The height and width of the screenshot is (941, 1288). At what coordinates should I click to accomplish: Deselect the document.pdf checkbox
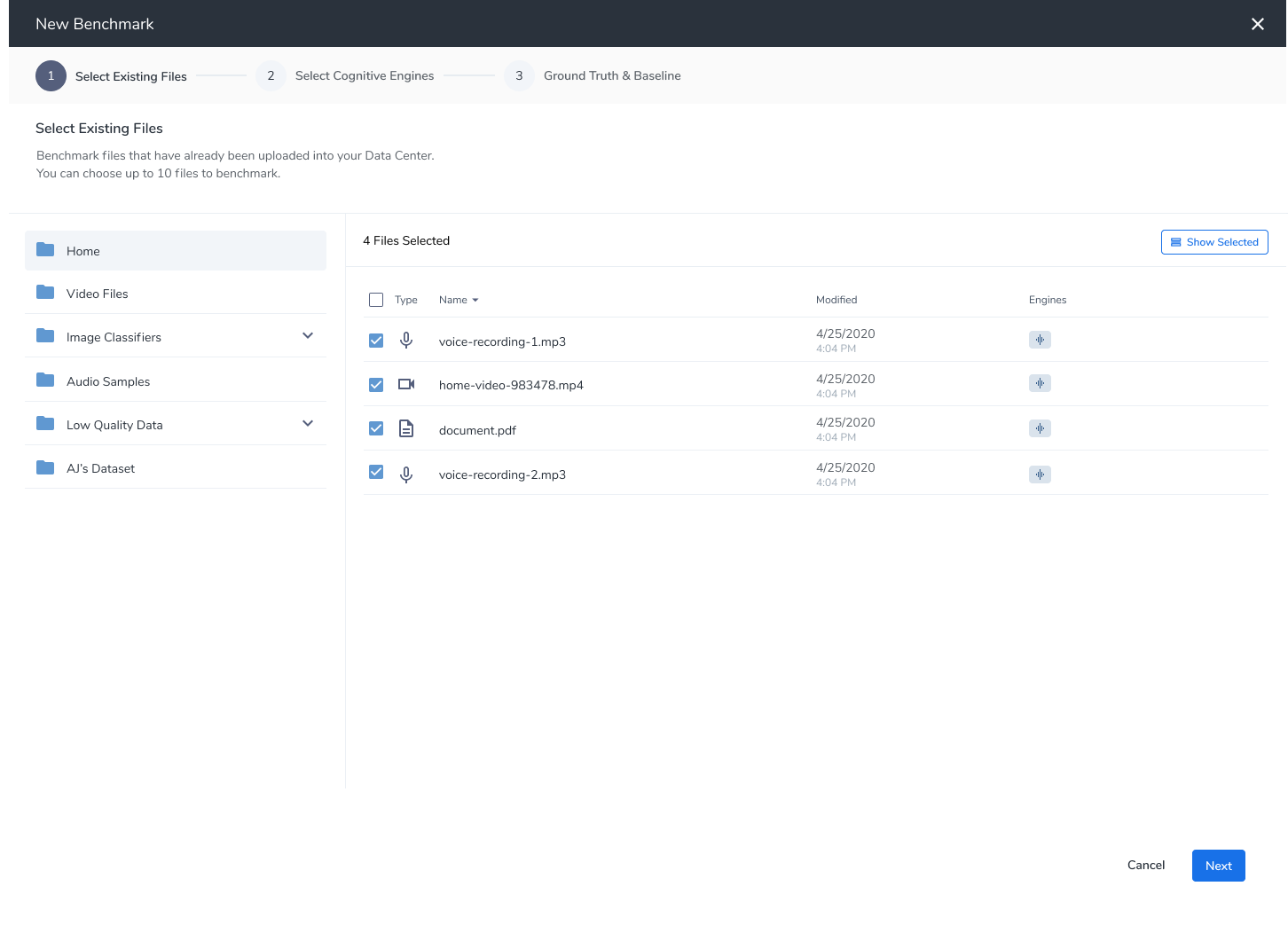pos(376,428)
